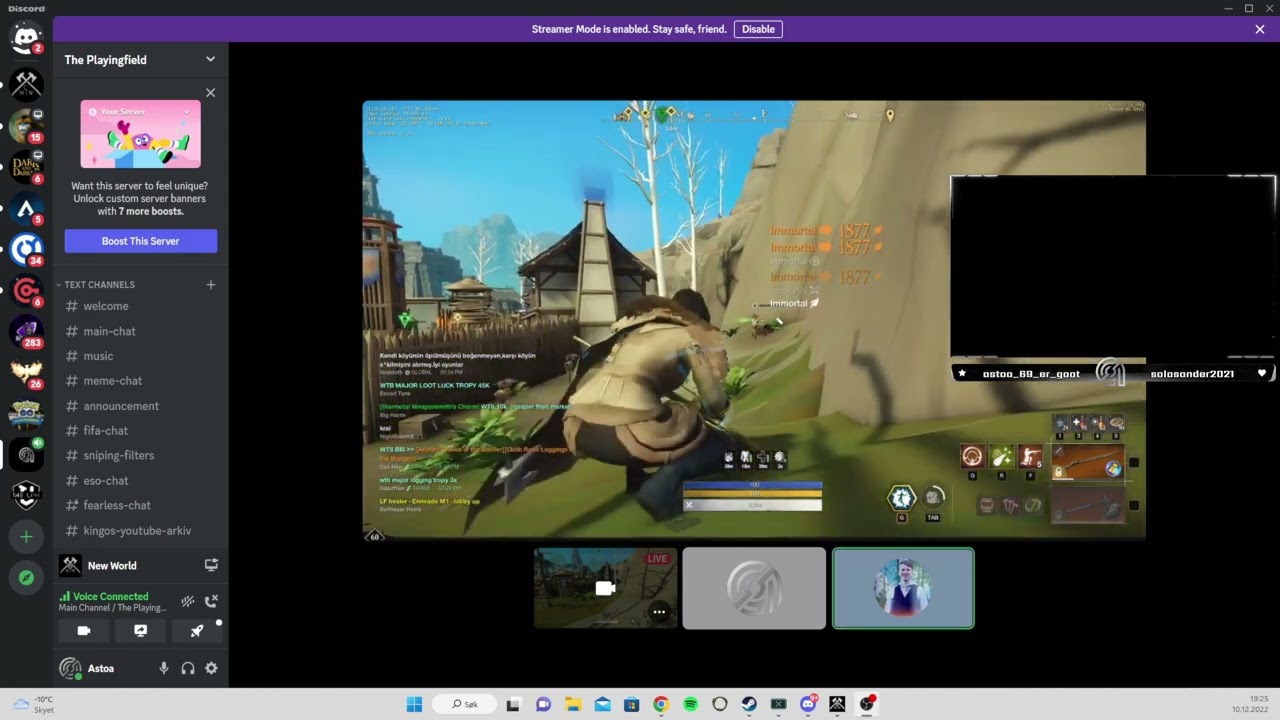The width and height of the screenshot is (1280, 720).
Task: Open server icon with 34 notification badge
Action: pyautogui.click(x=26, y=249)
